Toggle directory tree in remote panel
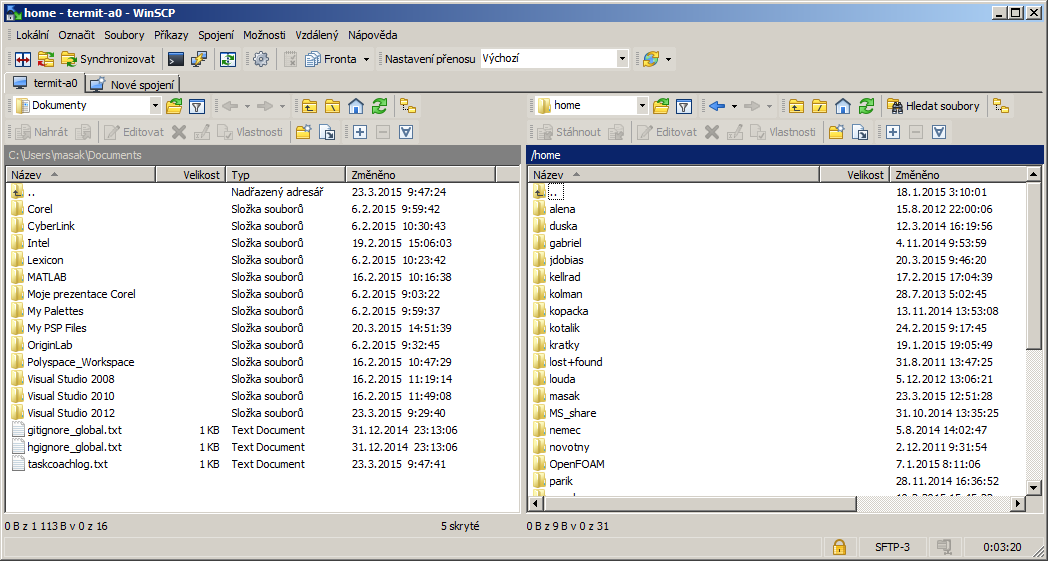Screen dimensions: 1048x561 pos(1001,106)
